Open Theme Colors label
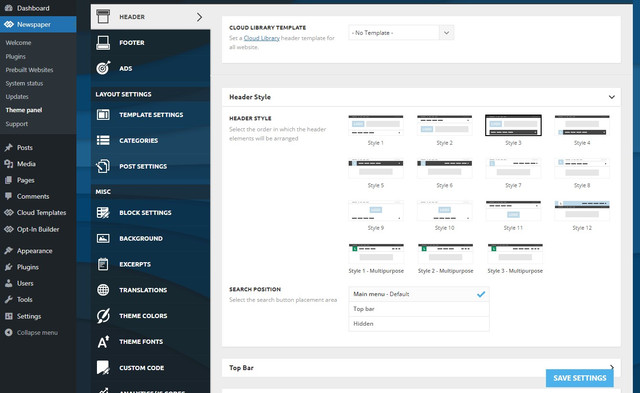The height and width of the screenshot is (393, 640). 143,315
